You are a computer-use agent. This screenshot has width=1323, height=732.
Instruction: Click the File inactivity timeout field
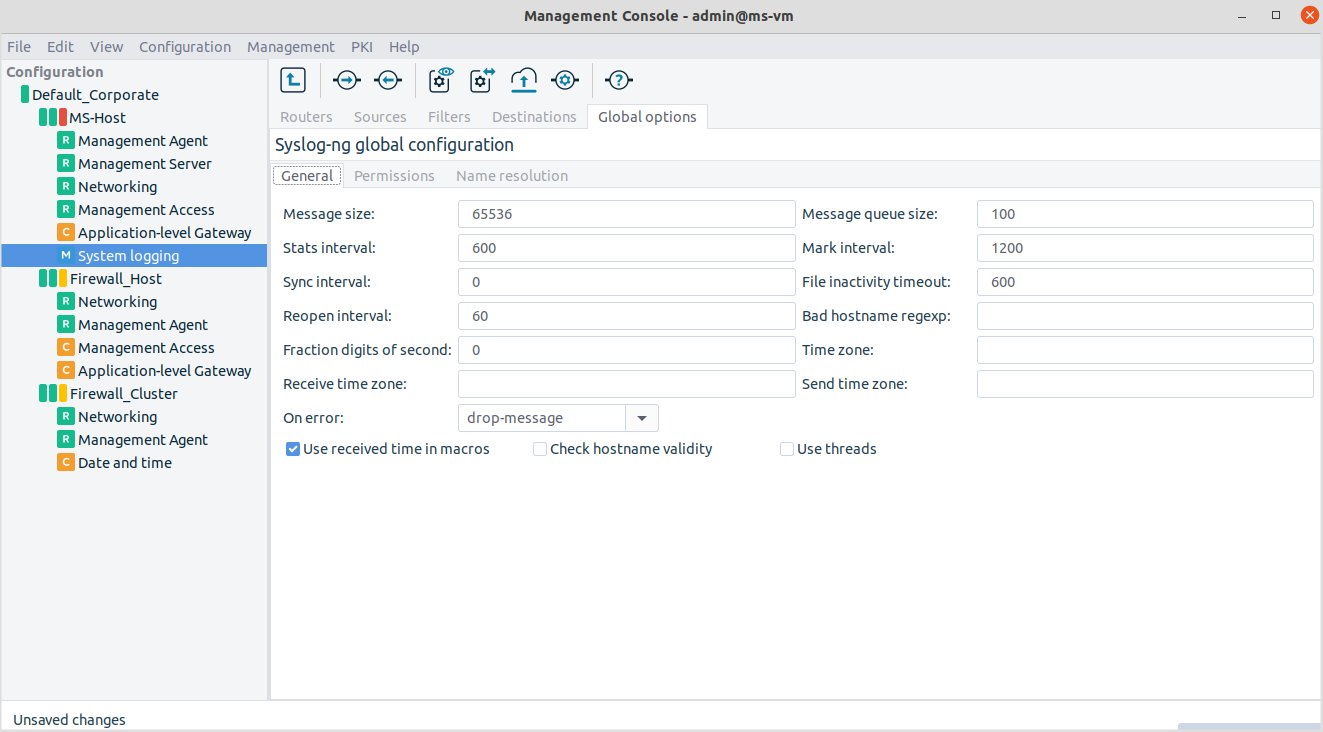click(x=1145, y=282)
